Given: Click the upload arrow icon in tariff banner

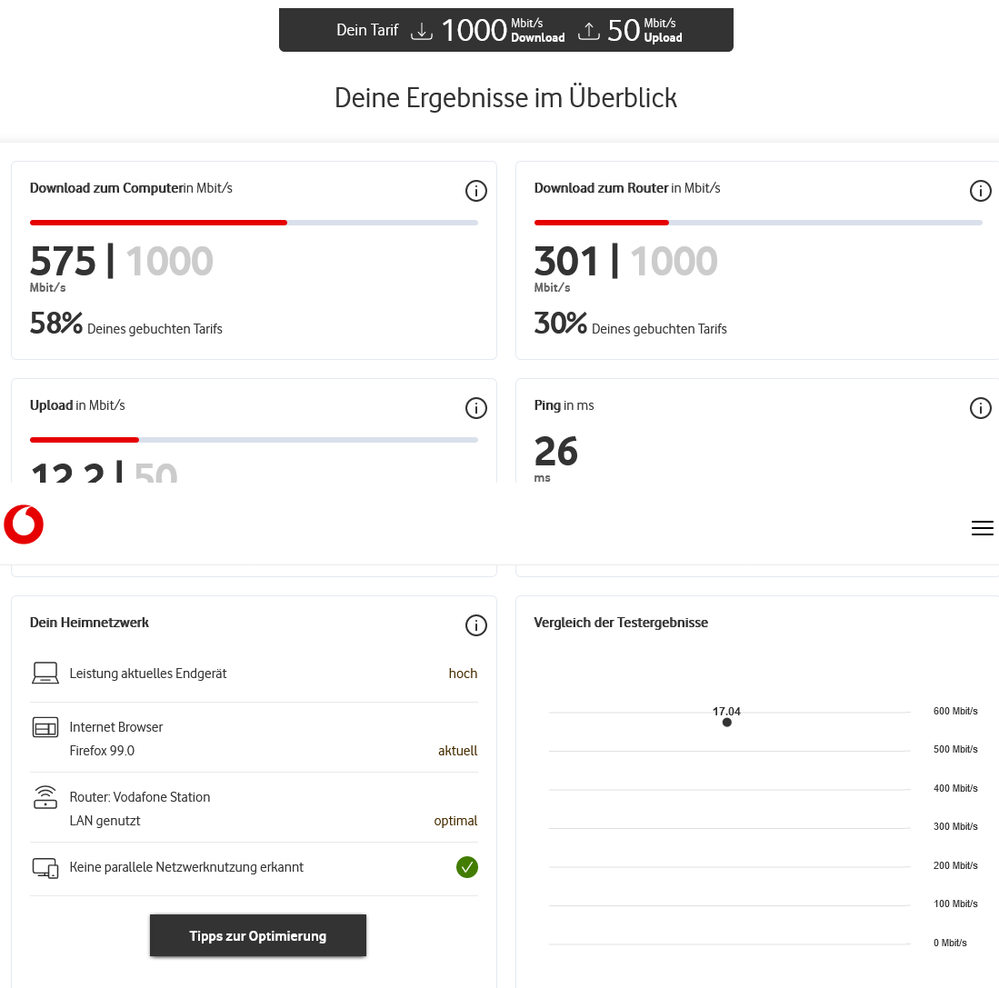Looking at the screenshot, I should point(589,31).
